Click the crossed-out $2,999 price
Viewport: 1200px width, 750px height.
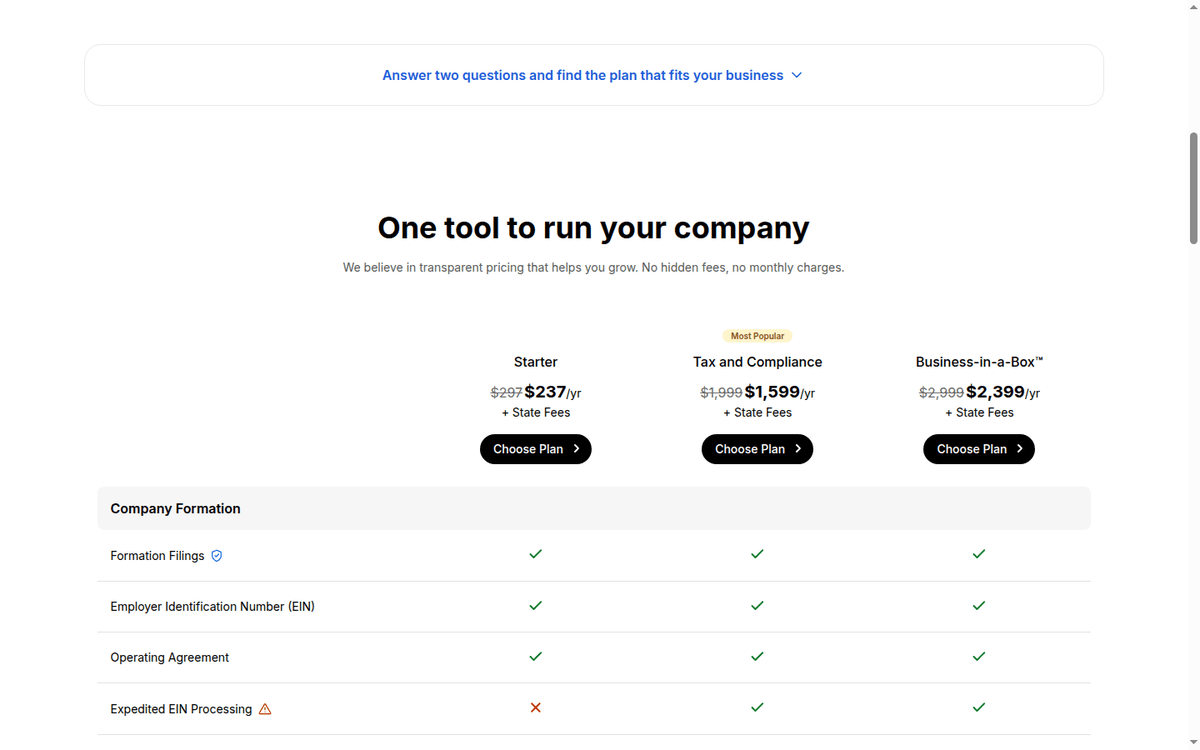pos(941,393)
